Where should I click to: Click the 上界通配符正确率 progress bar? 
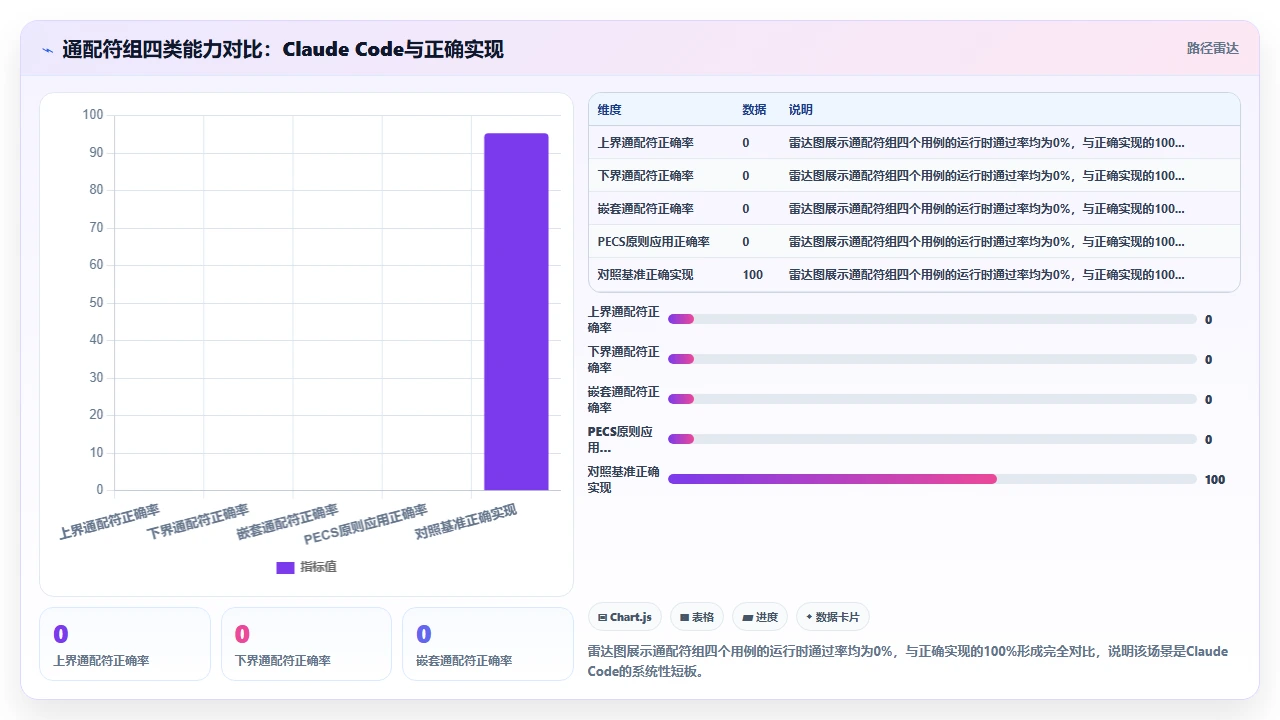click(x=932, y=319)
